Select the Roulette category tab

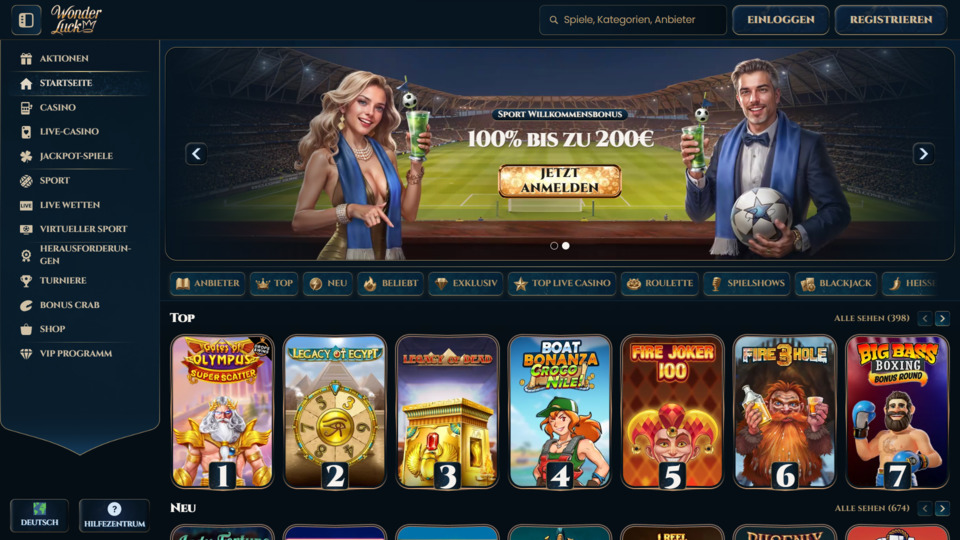[660, 283]
